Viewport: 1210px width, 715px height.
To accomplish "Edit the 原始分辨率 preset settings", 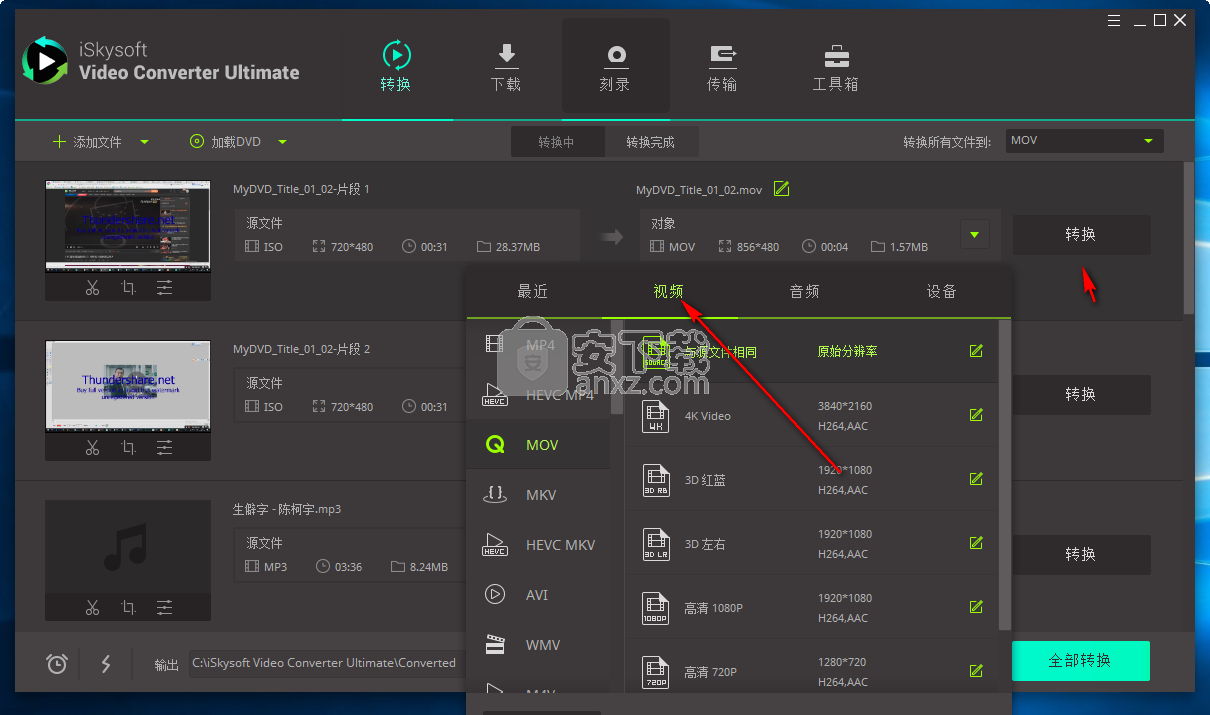I will click(x=976, y=351).
